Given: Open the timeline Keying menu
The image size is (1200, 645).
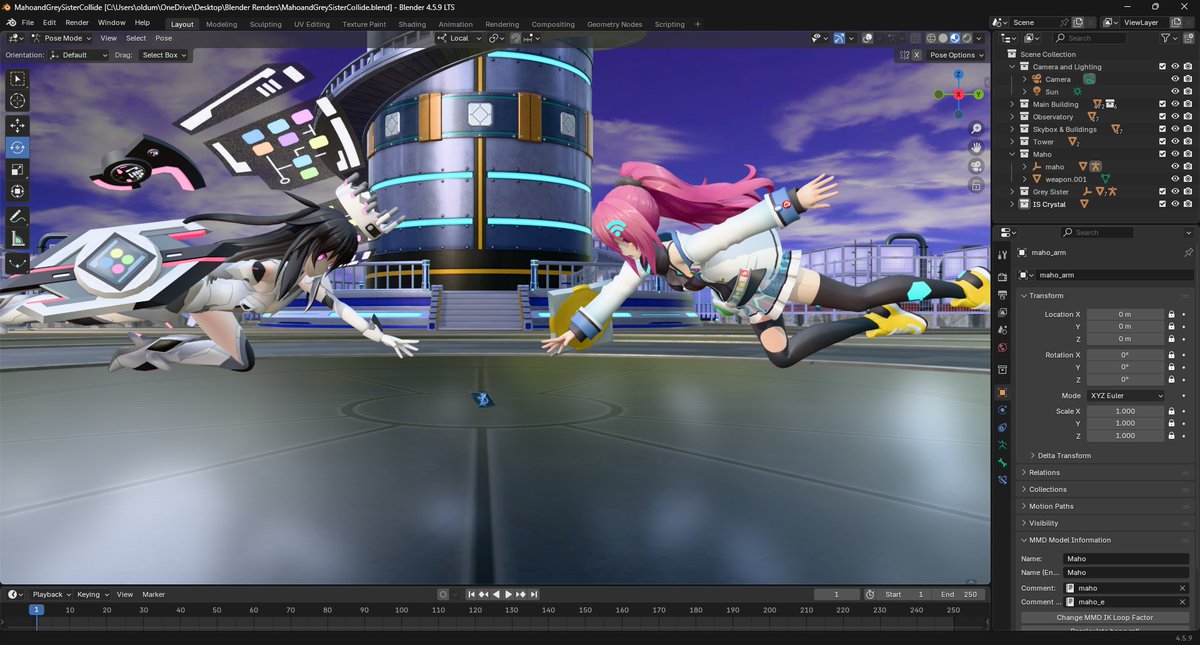Looking at the screenshot, I should (91, 594).
